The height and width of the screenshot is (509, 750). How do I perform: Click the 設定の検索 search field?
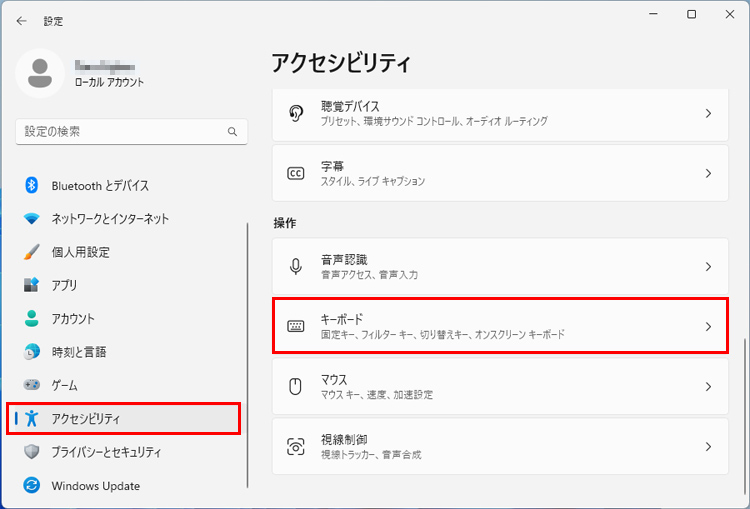[120, 131]
